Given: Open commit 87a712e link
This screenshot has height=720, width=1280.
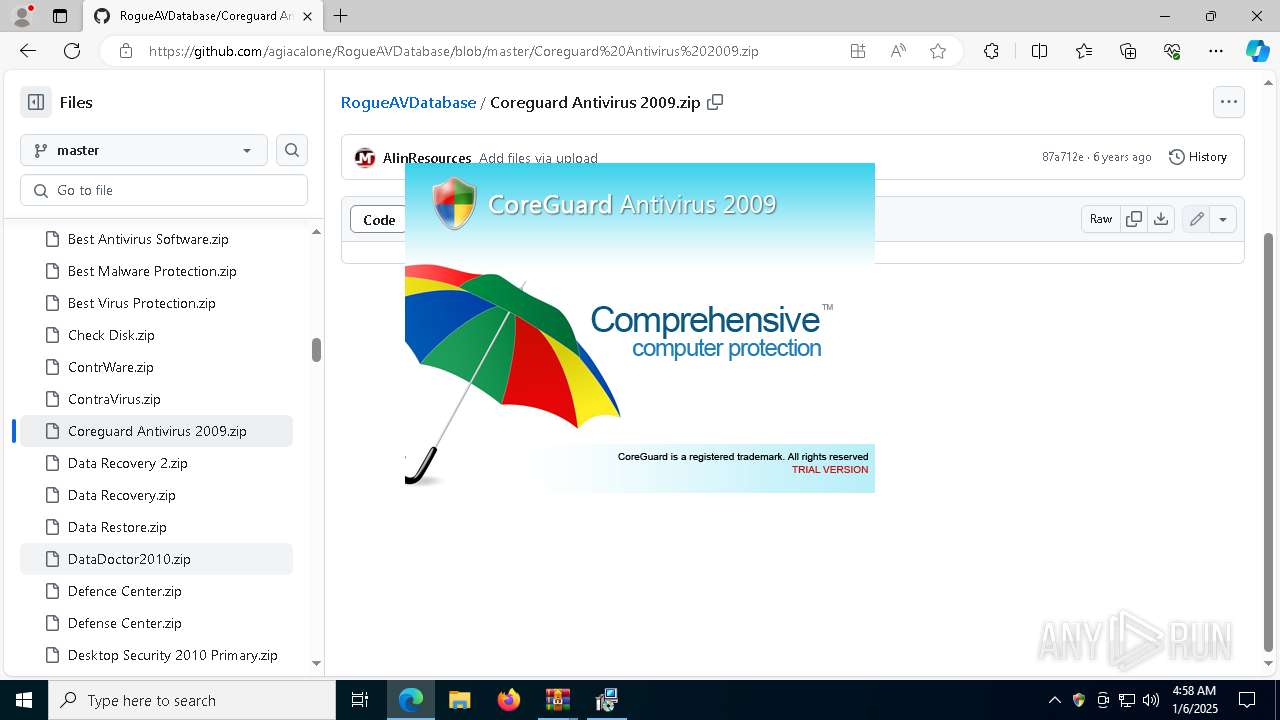Looking at the screenshot, I should tap(1063, 157).
